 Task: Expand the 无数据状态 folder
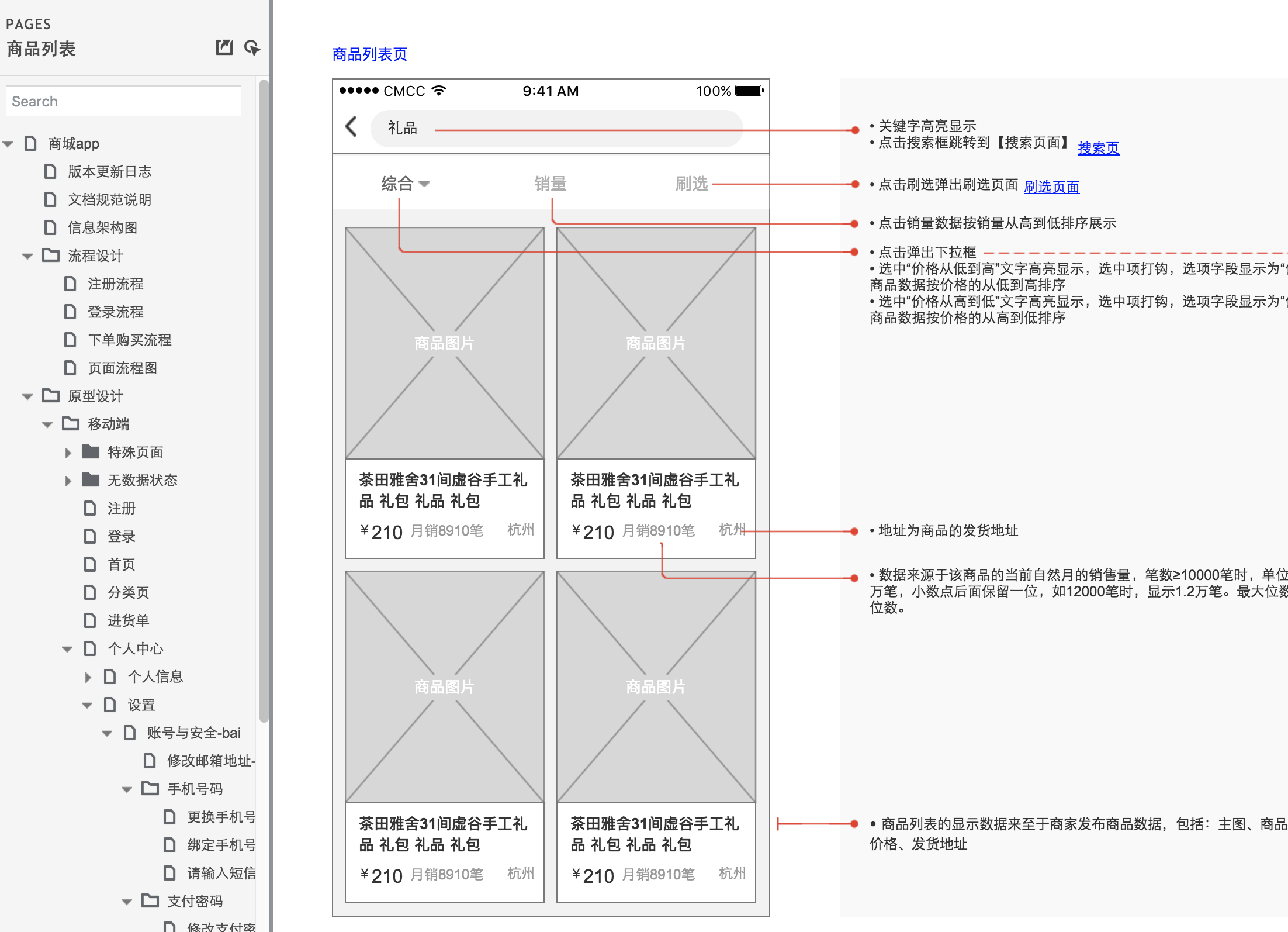point(68,481)
